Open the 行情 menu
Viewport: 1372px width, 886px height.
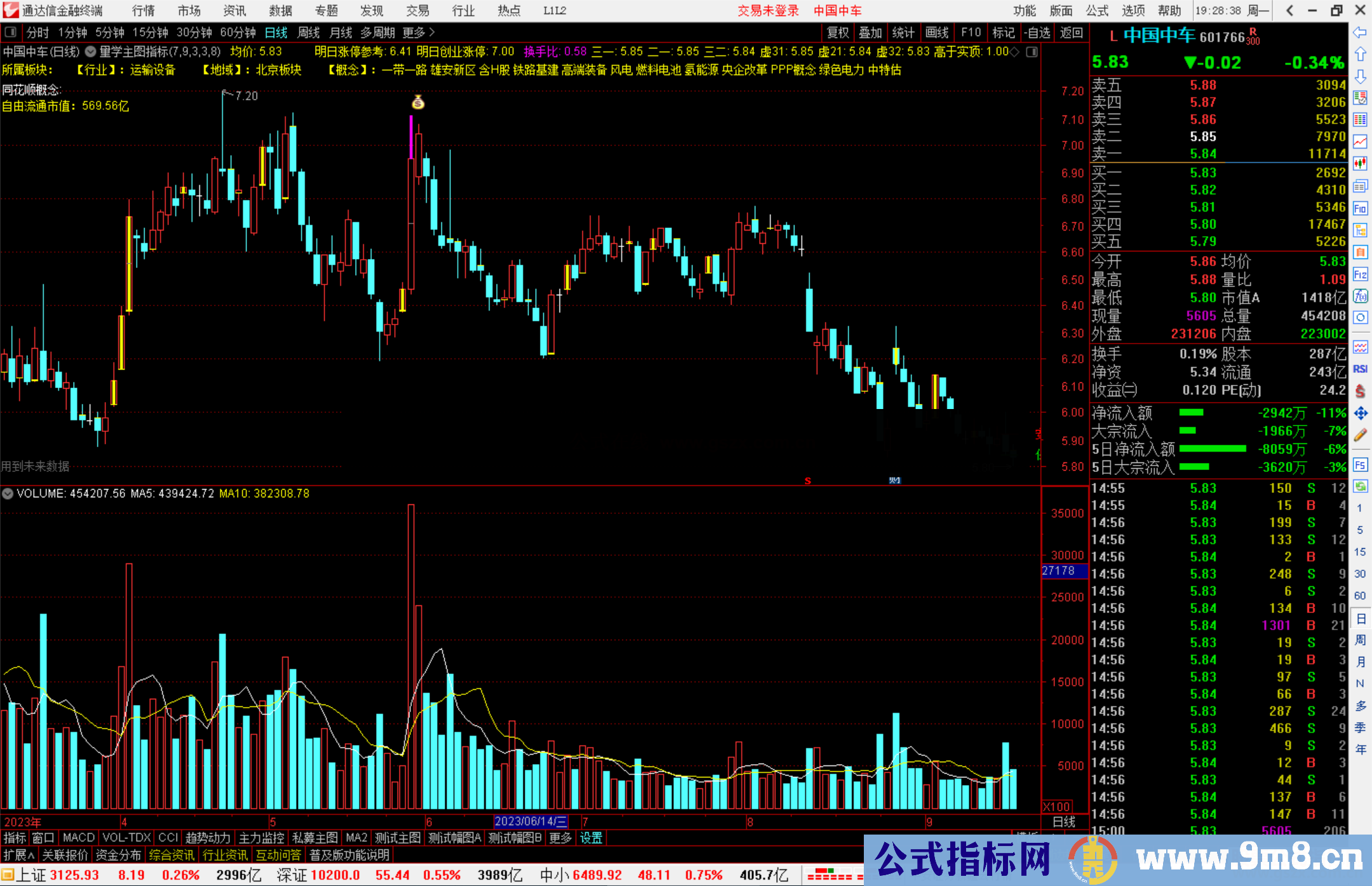[143, 10]
